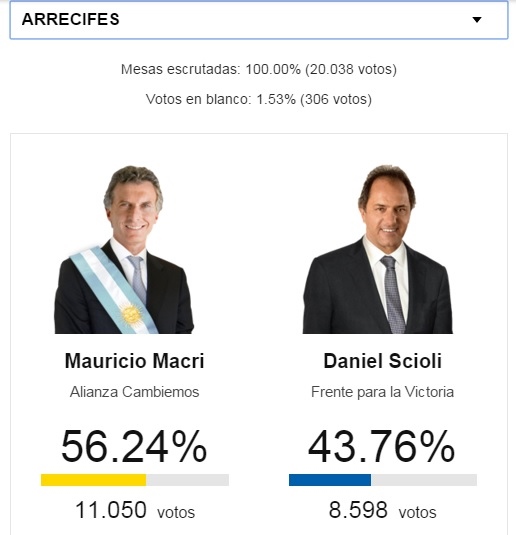Select the Daniel Scioli candidate name
516x535 pixels.
(383, 361)
